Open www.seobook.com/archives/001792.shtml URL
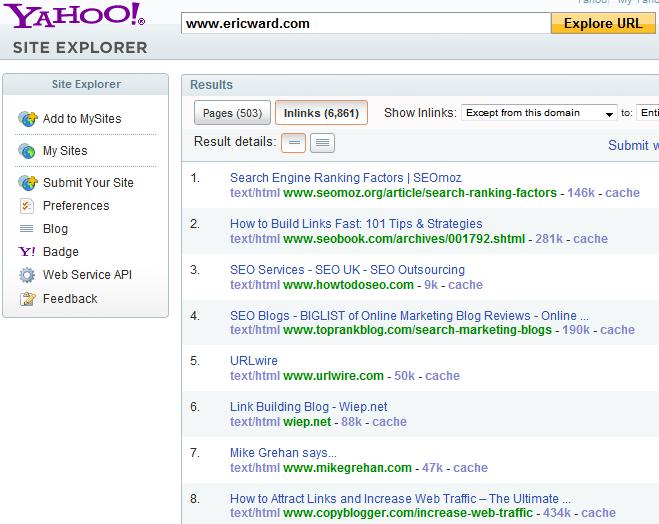 point(404,239)
